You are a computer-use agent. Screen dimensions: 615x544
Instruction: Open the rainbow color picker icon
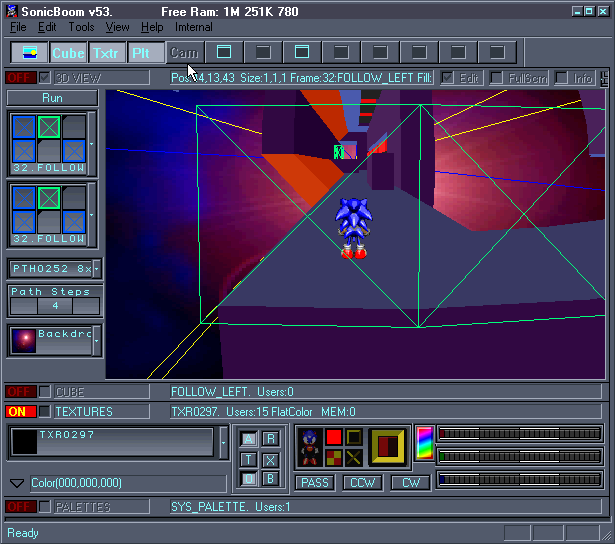tap(424, 443)
